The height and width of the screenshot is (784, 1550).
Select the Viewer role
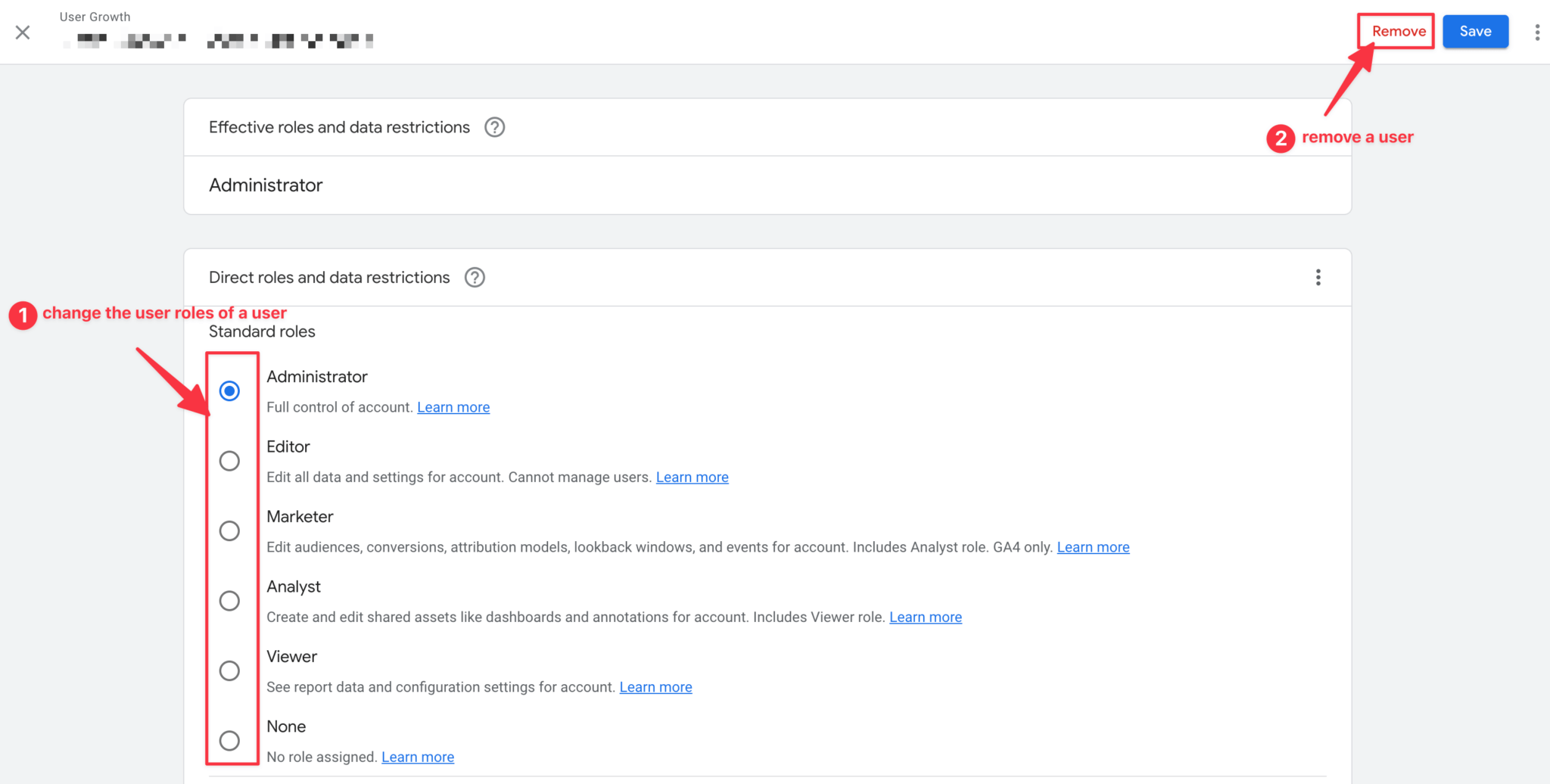pyautogui.click(x=230, y=670)
